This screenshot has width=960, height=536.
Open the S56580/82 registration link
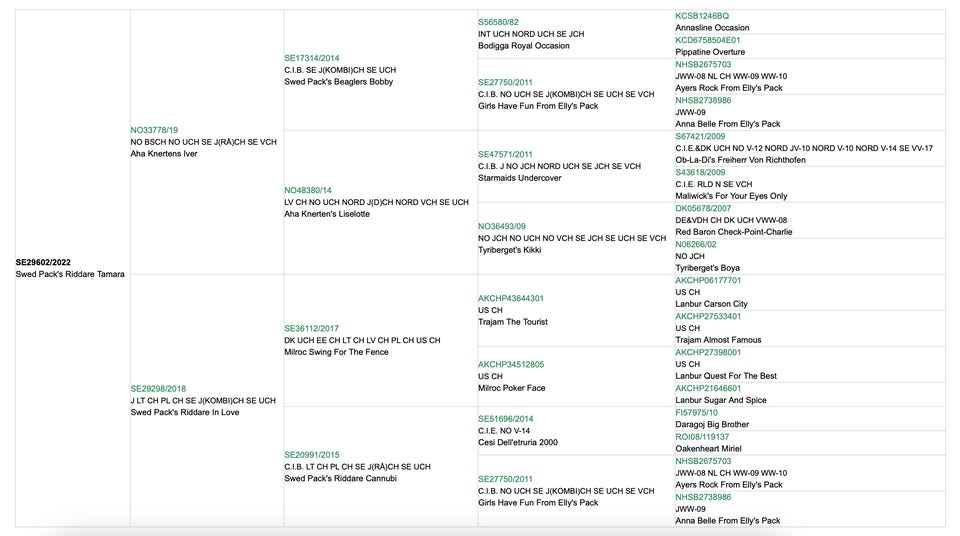pos(498,22)
